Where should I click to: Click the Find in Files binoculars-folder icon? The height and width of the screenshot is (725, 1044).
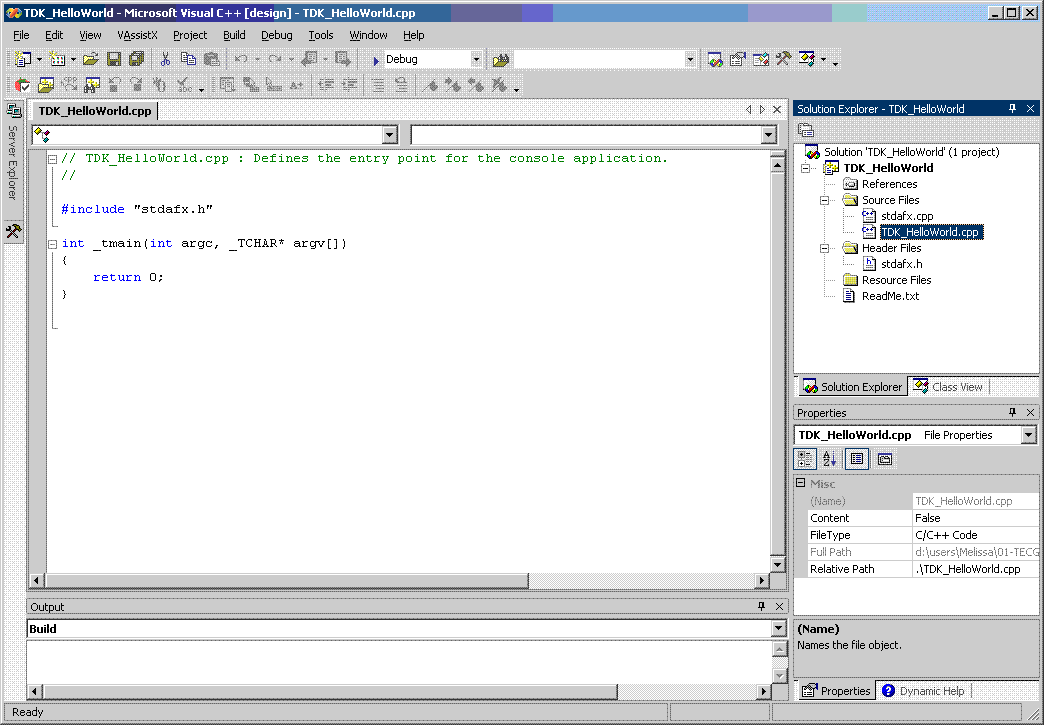[501, 60]
